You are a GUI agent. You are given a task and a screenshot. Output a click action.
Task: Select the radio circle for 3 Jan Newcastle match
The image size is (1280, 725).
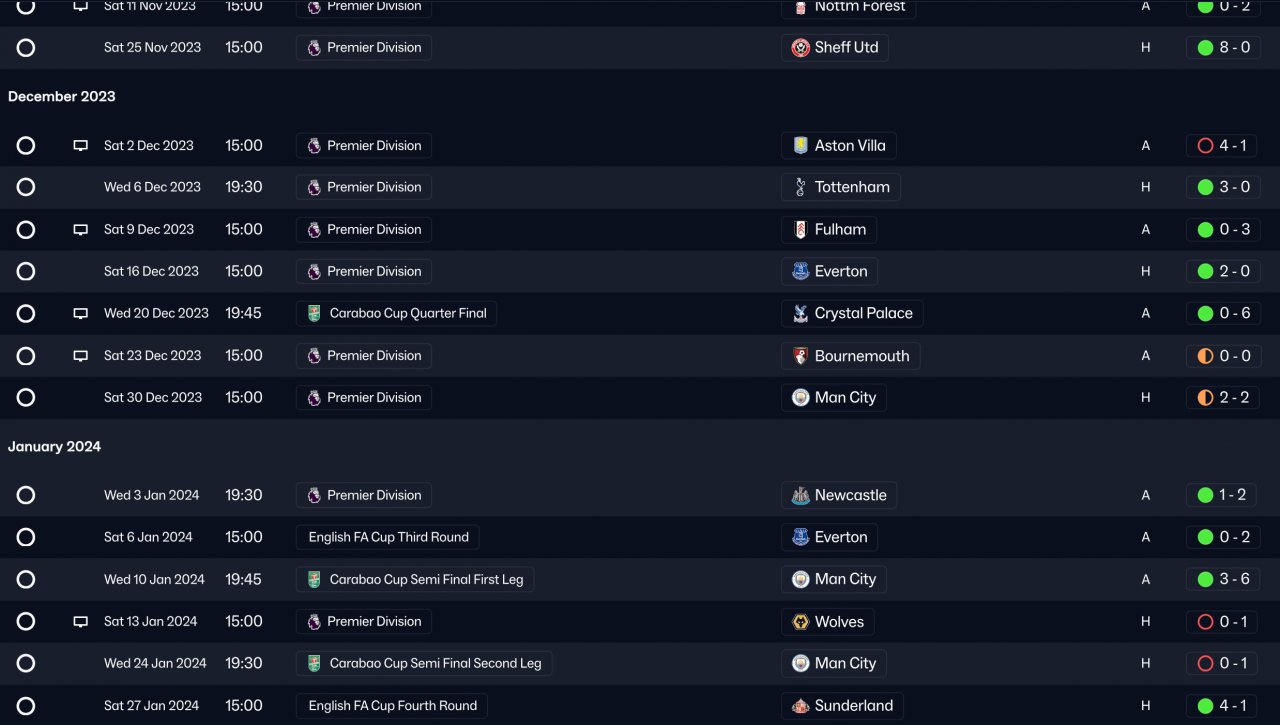(26, 496)
